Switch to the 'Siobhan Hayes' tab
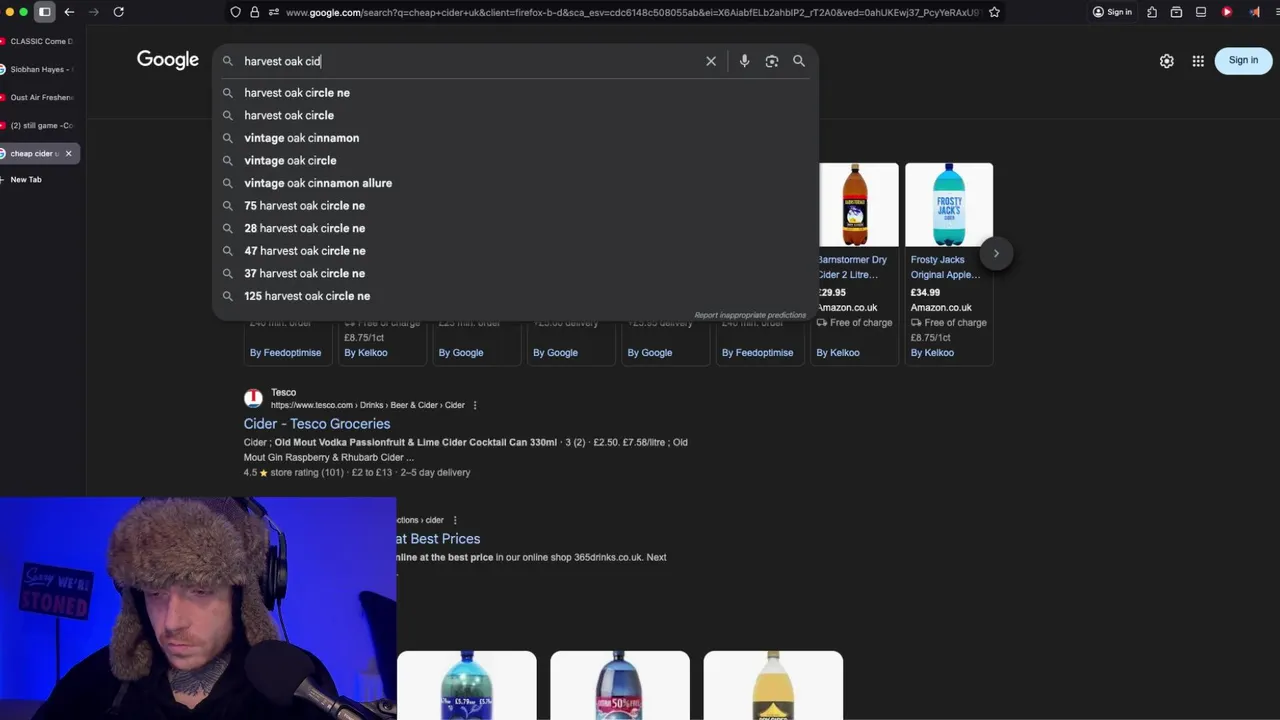The height and width of the screenshot is (720, 1280). coord(40,69)
